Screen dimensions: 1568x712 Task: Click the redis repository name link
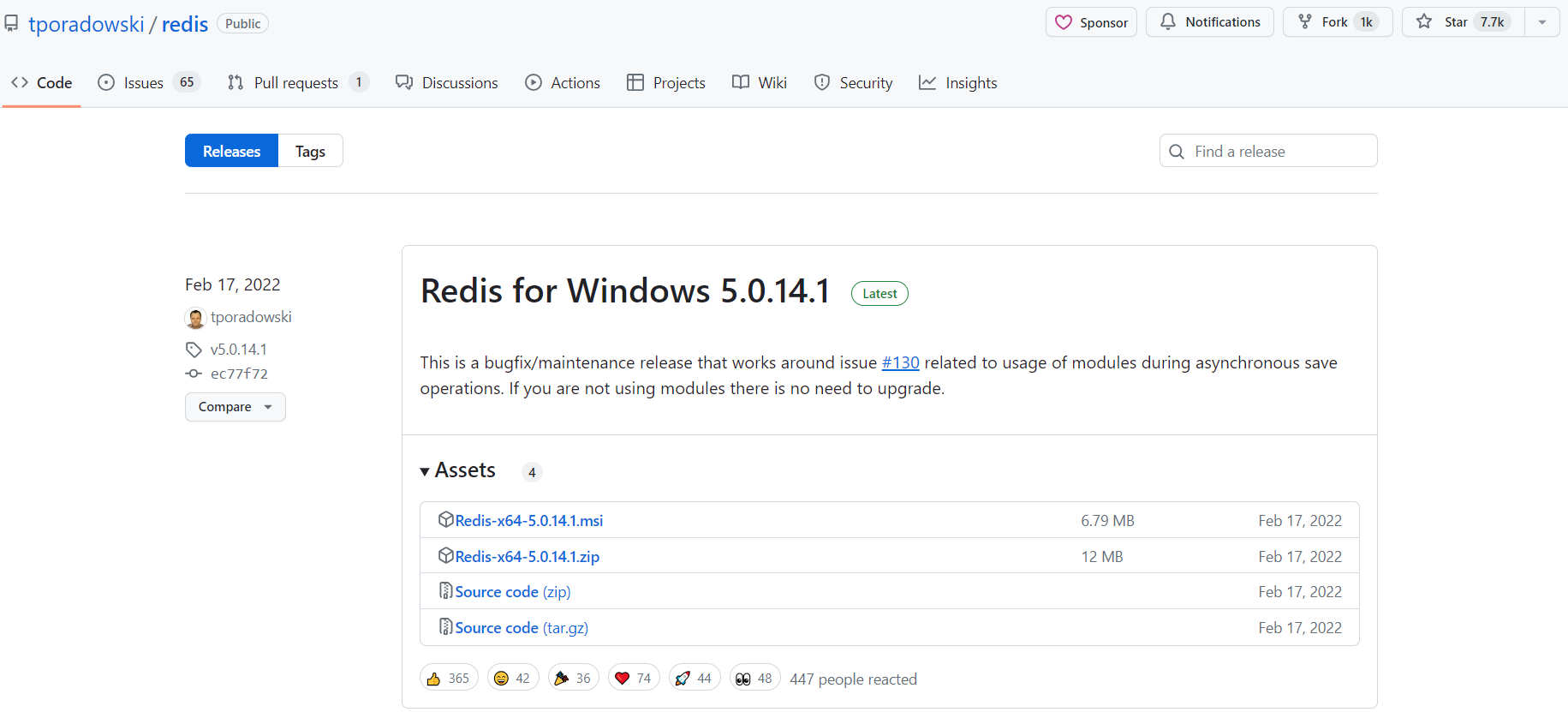tap(185, 24)
